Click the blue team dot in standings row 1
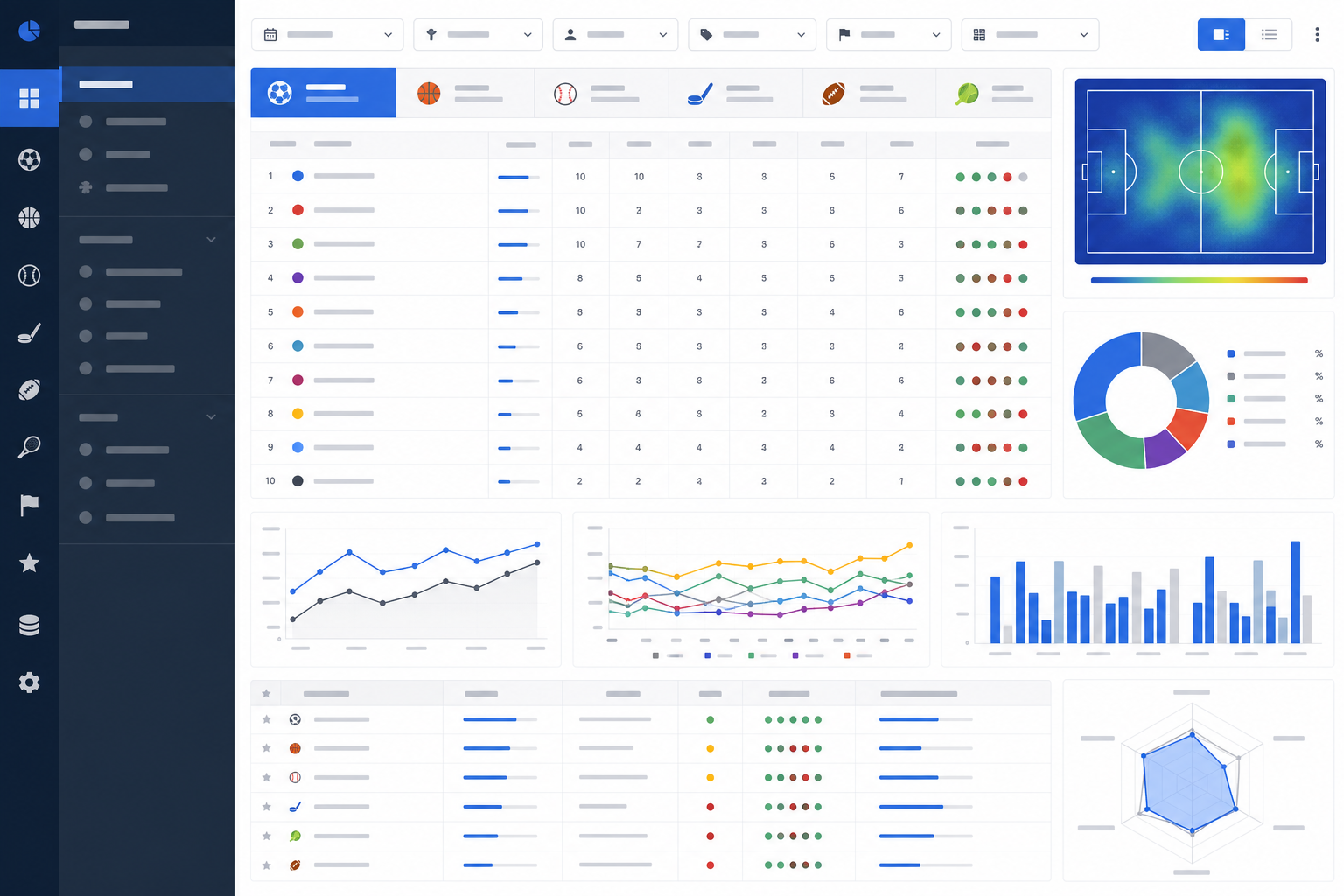 click(x=297, y=176)
